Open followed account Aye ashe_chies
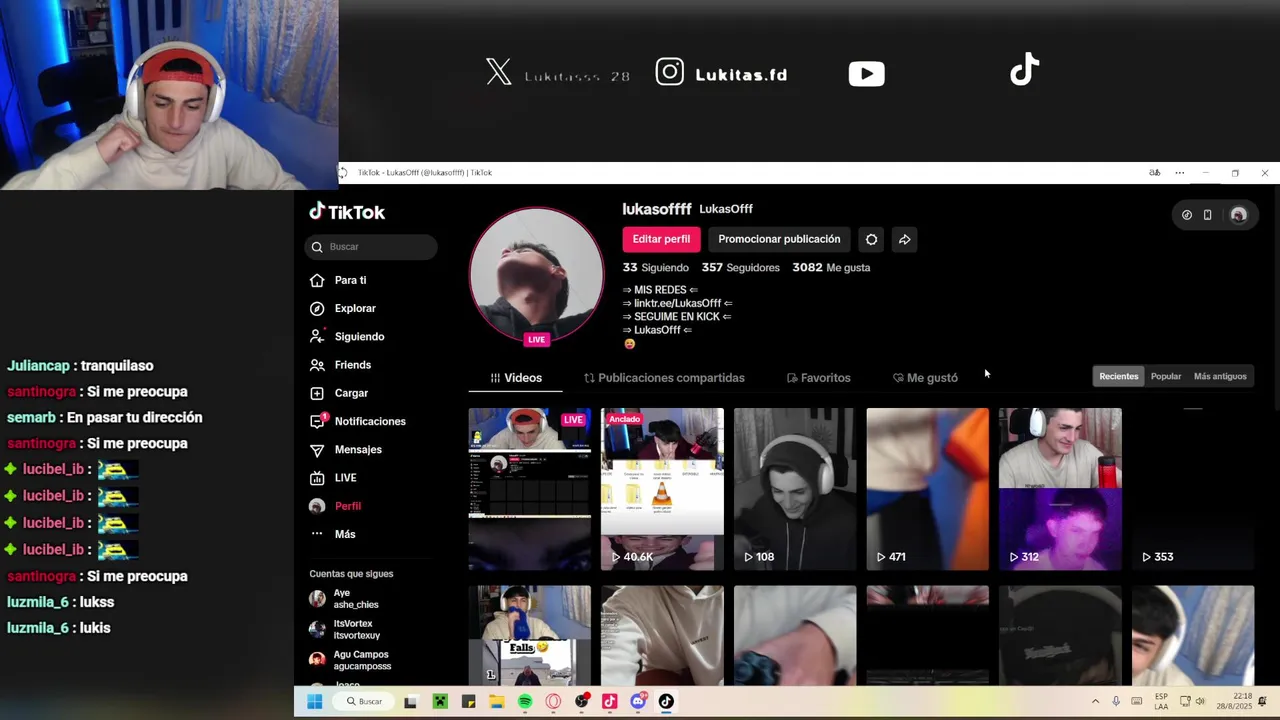The image size is (1280, 720). pos(345,599)
